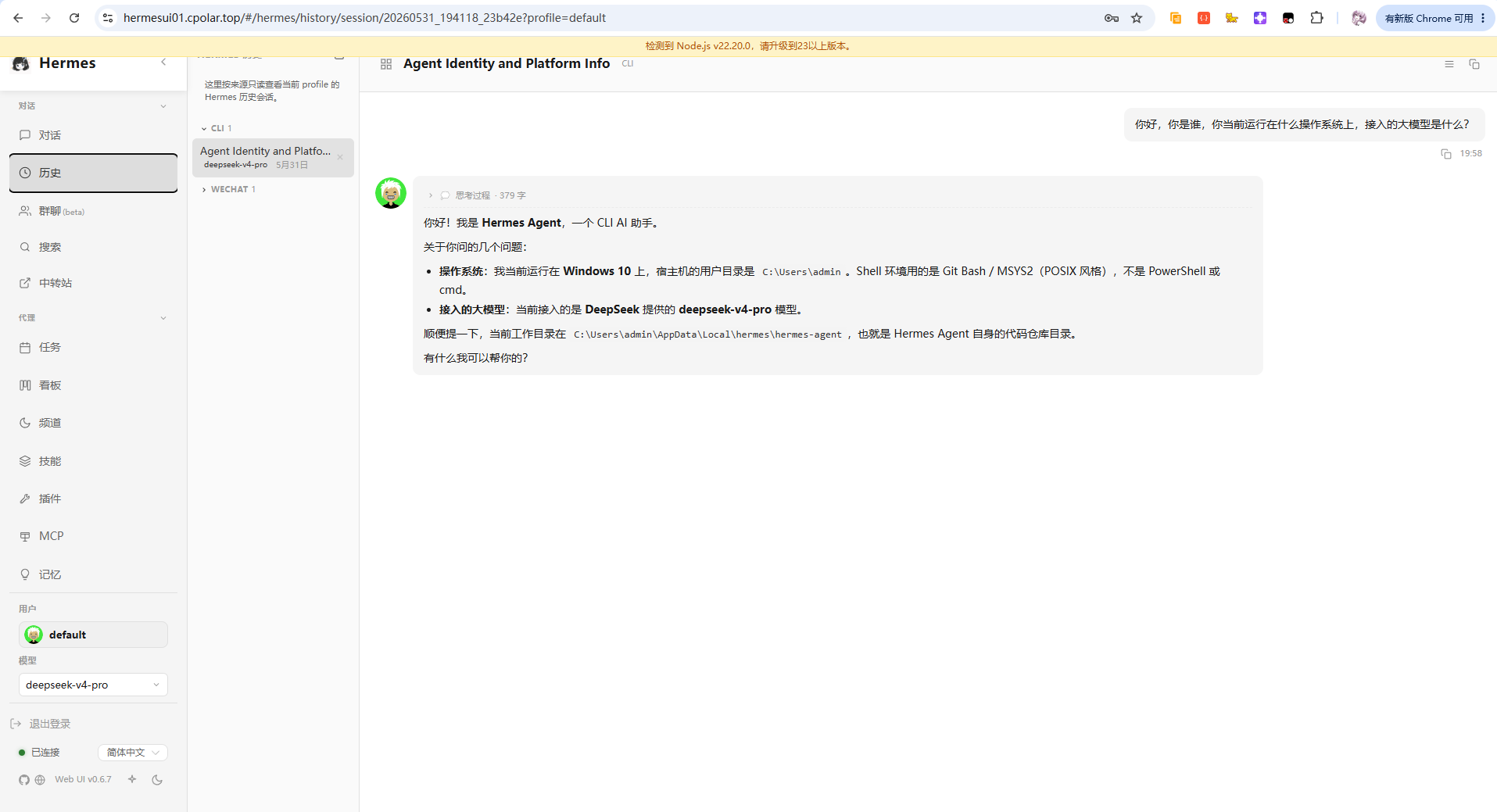Image resolution: width=1497 pixels, height=812 pixels.
Task: Click the black rounded-square extension icon
Action: tap(1288, 18)
